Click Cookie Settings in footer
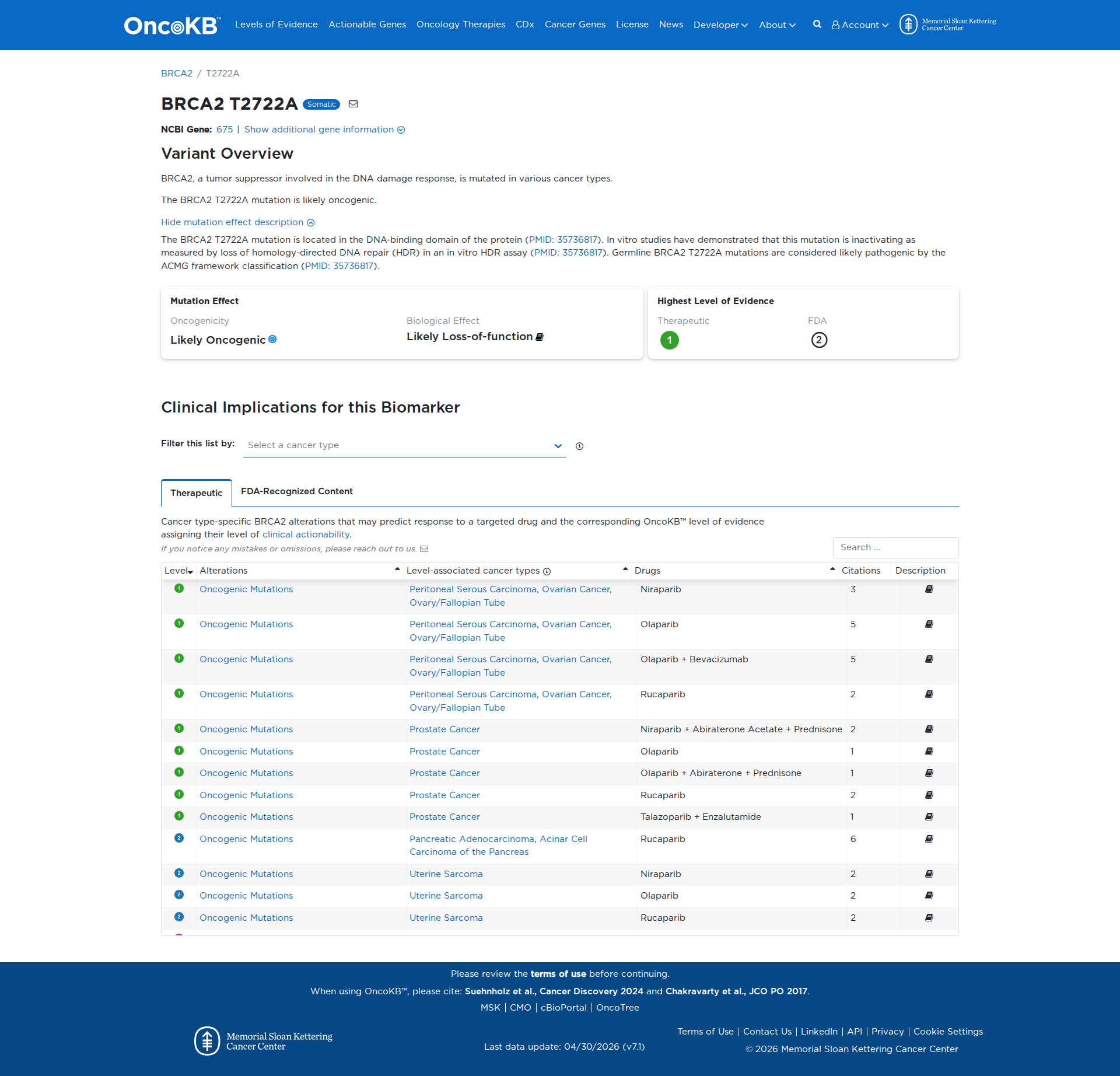The width and height of the screenshot is (1120, 1076). click(948, 1032)
